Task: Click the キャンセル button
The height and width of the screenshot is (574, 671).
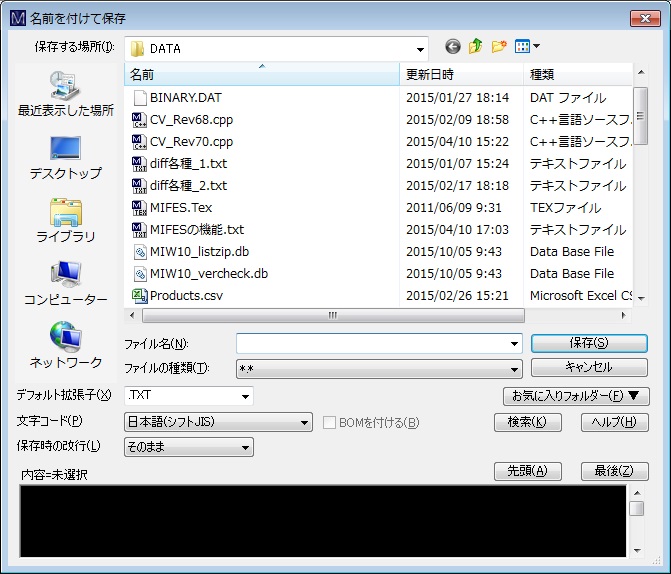Action: (588, 367)
